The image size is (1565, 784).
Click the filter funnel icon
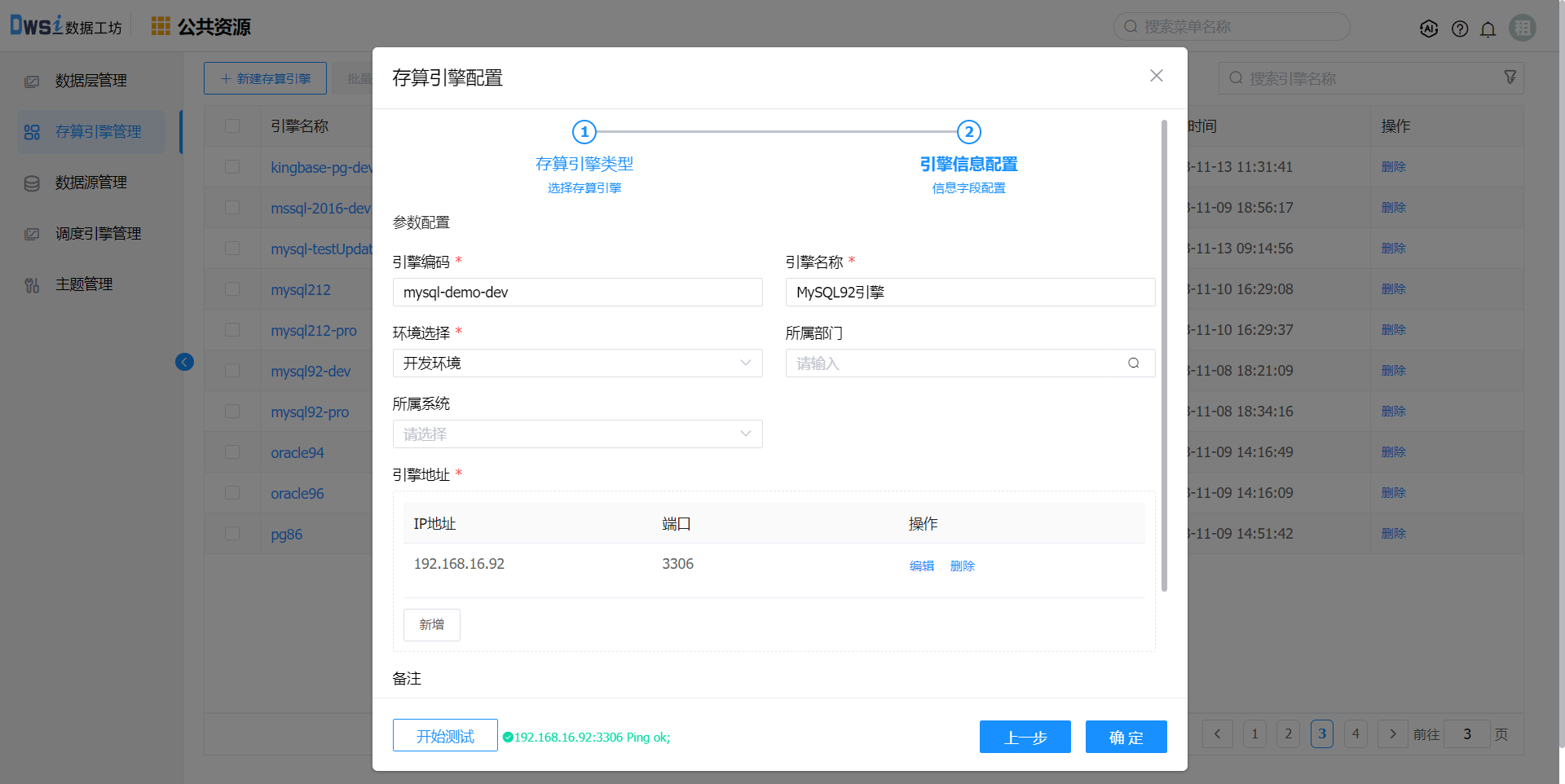pos(1510,77)
